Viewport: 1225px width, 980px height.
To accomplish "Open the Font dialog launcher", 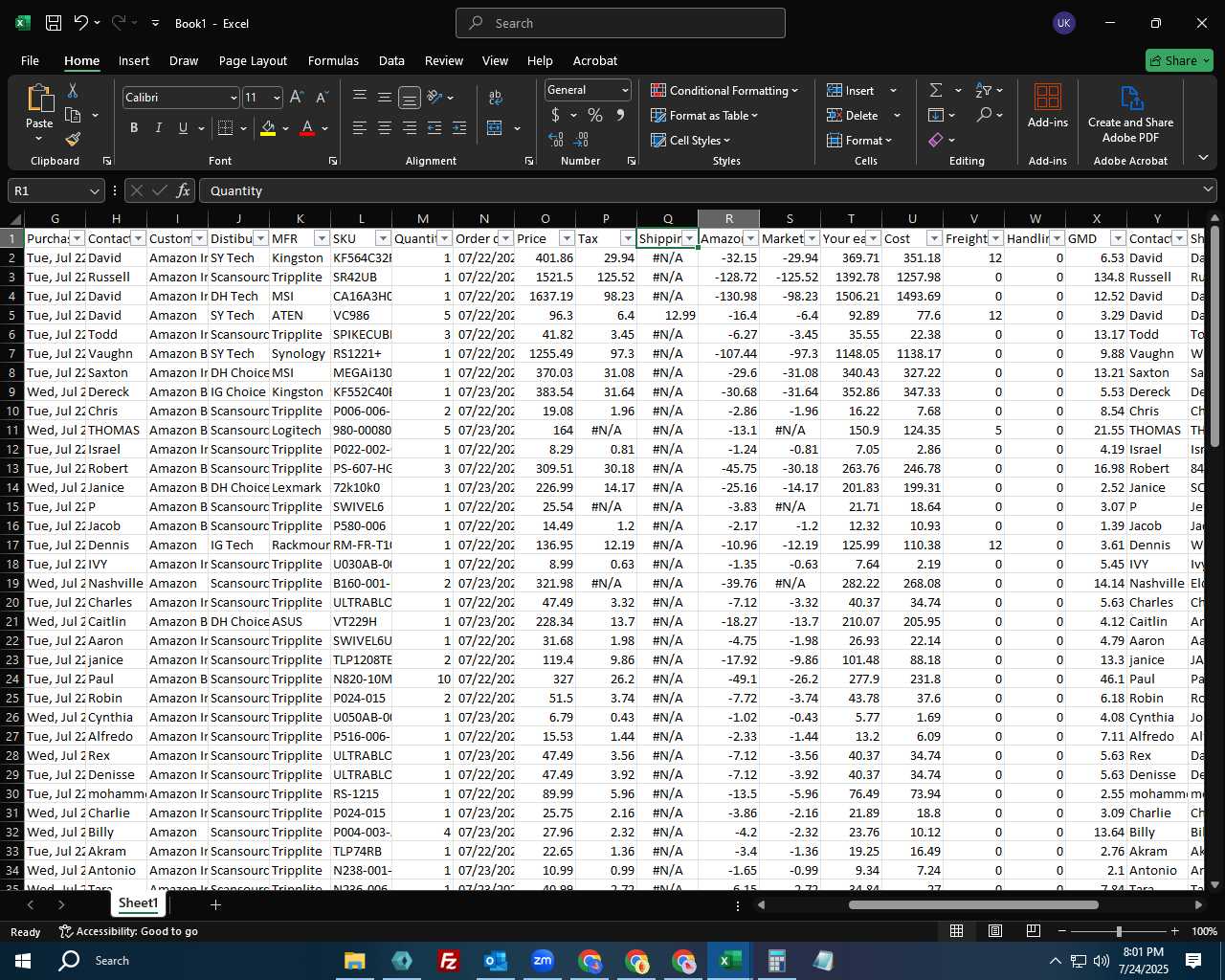I will [332, 161].
